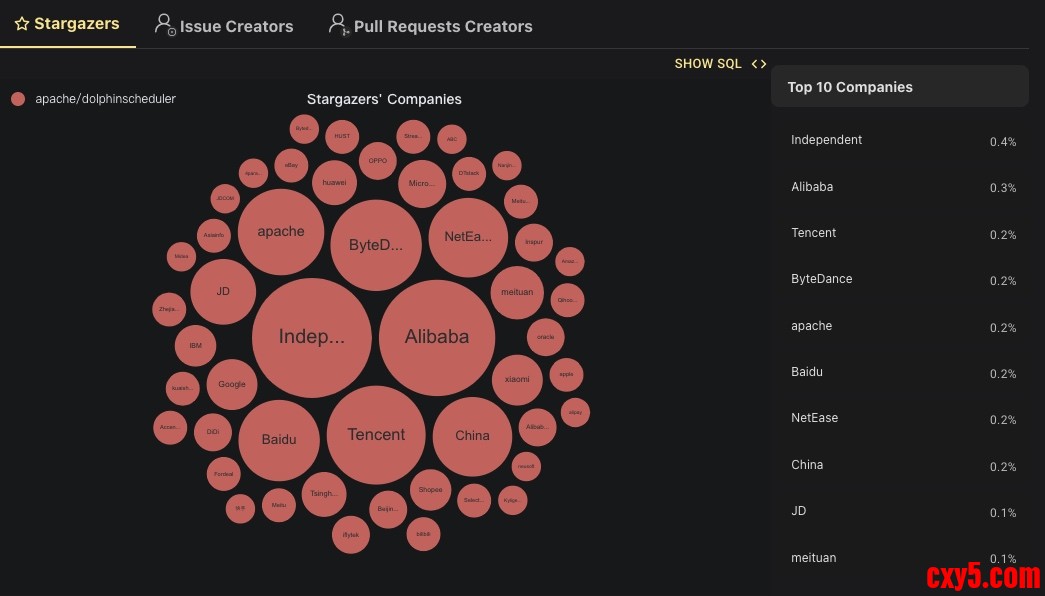Click NetEase row in Top 10 list
Image resolution: width=1045 pixels, height=596 pixels.
pos(903,419)
